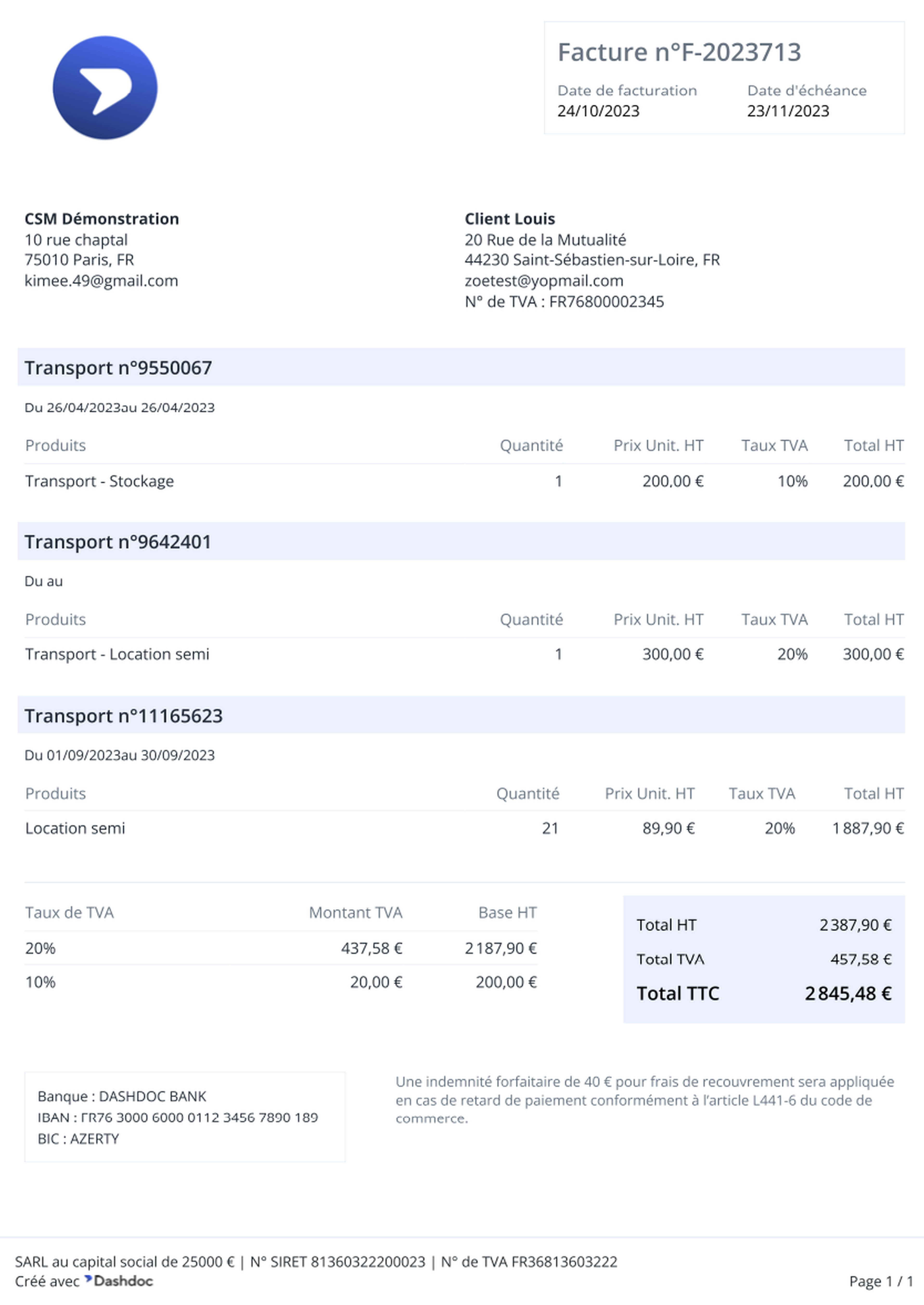
Task: Click the Transport n°9642401 section header
Action: click(461, 542)
